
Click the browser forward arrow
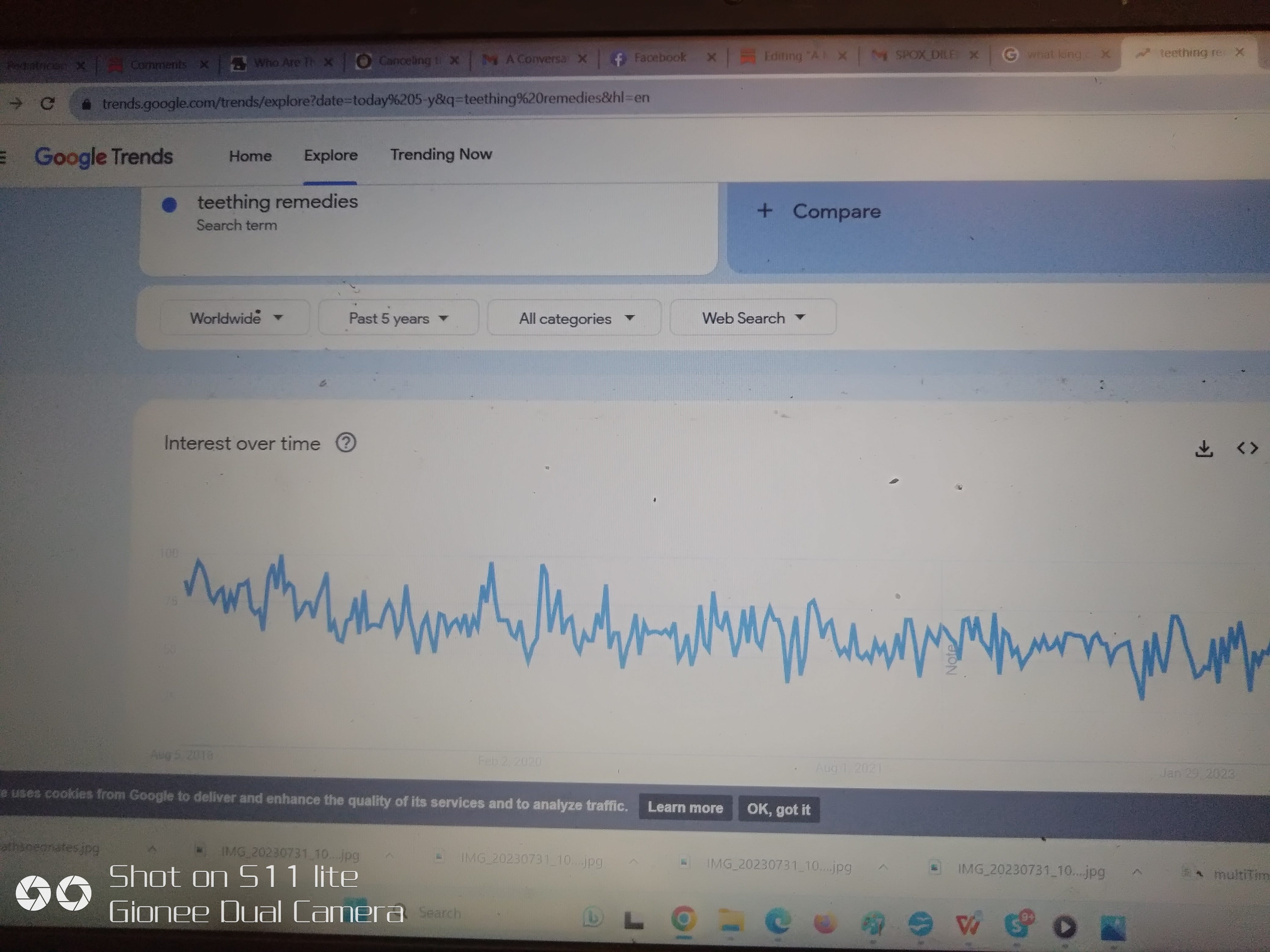coord(16,103)
